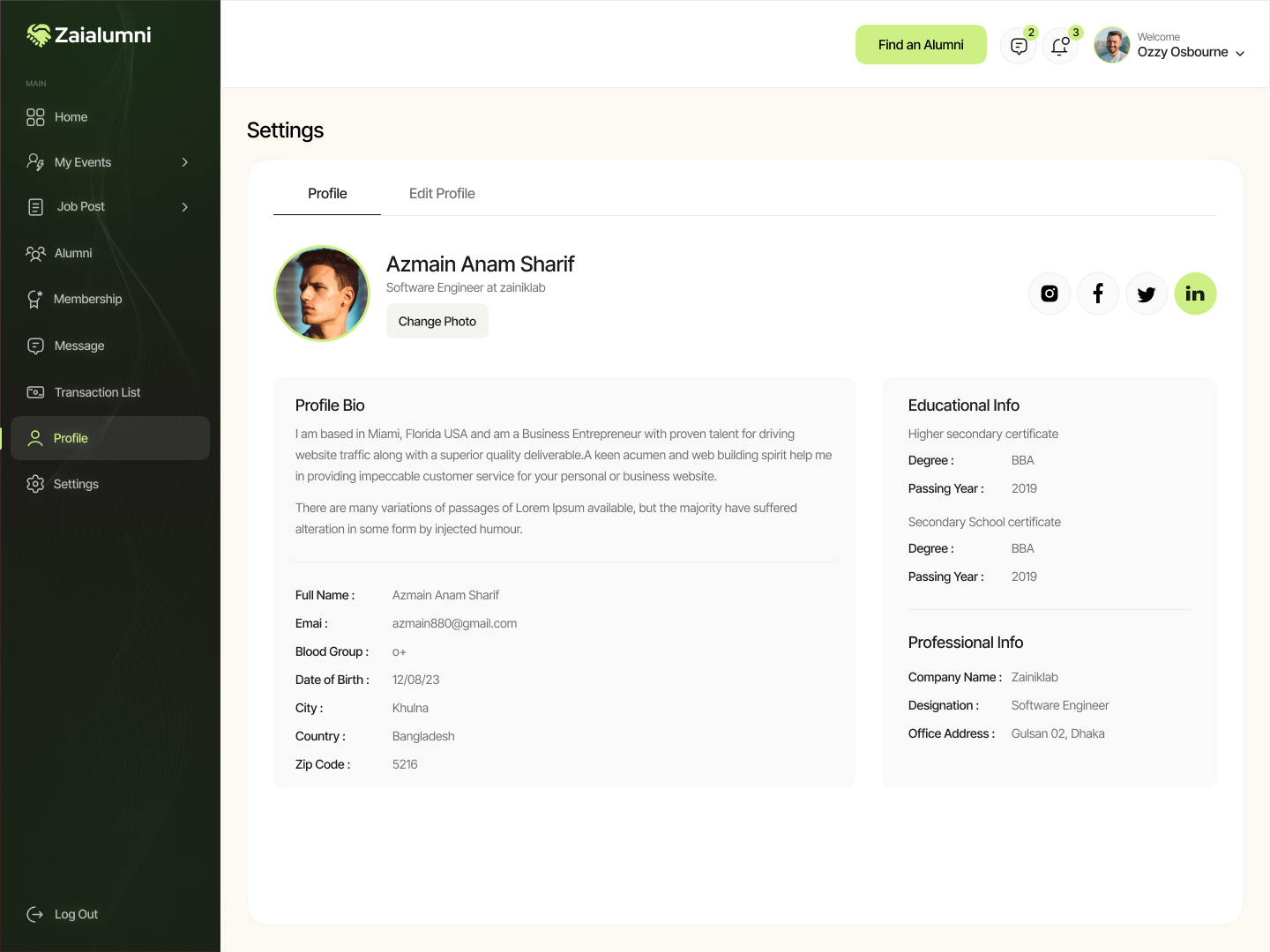View the Transaction List
Screen dimensions: 1270x952
tap(97, 392)
